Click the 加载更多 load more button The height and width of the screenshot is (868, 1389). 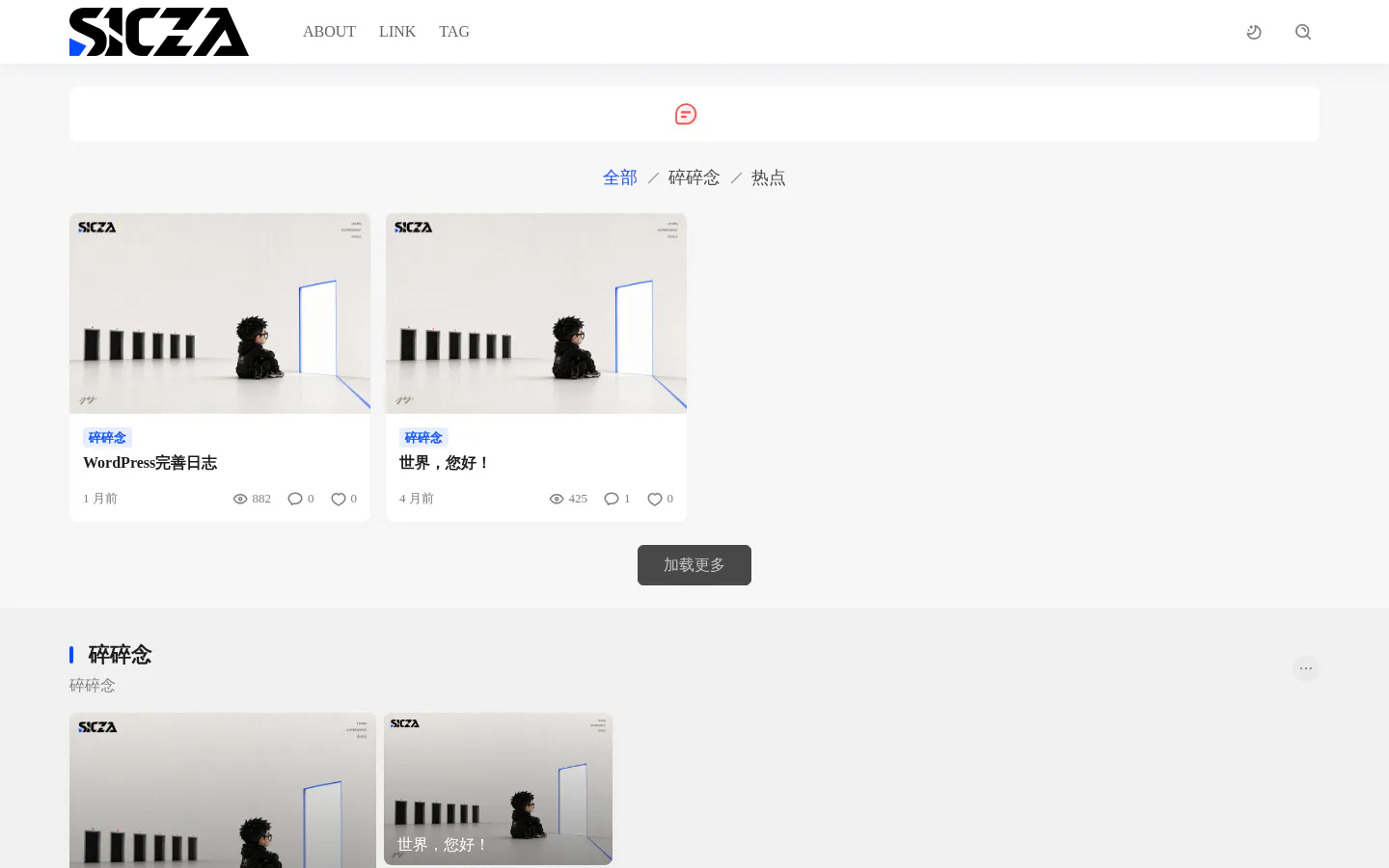coord(694,565)
